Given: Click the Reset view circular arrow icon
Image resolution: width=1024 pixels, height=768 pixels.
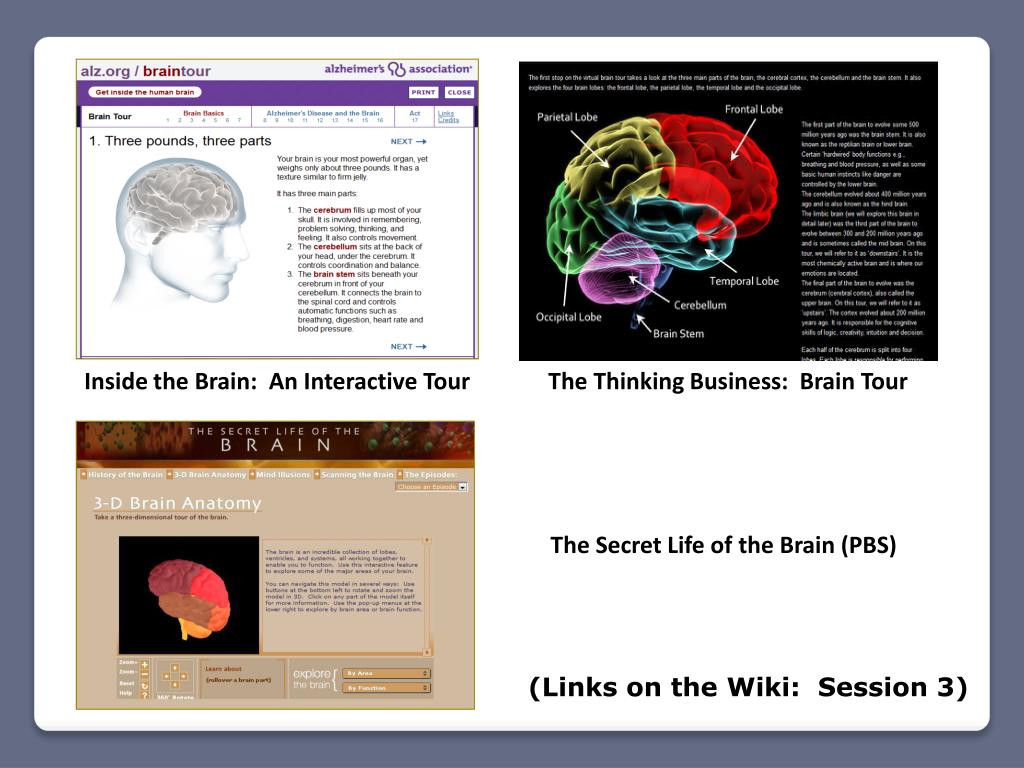Looking at the screenshot, I should pyautogui.click(x=144, y=686).
